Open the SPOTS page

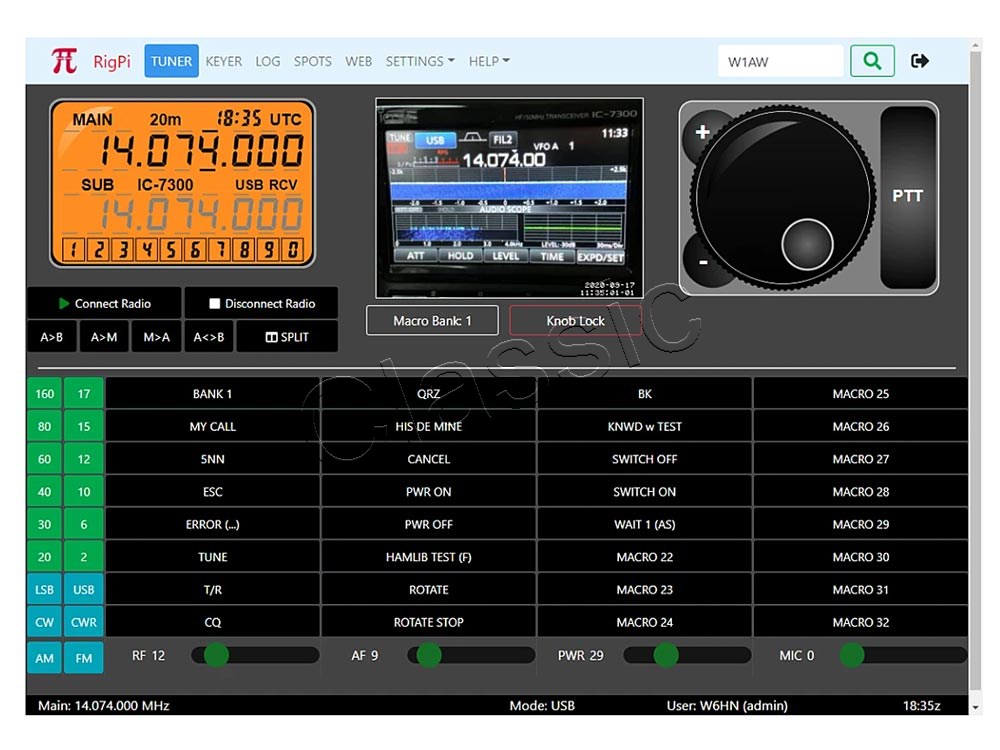point(312,61)
